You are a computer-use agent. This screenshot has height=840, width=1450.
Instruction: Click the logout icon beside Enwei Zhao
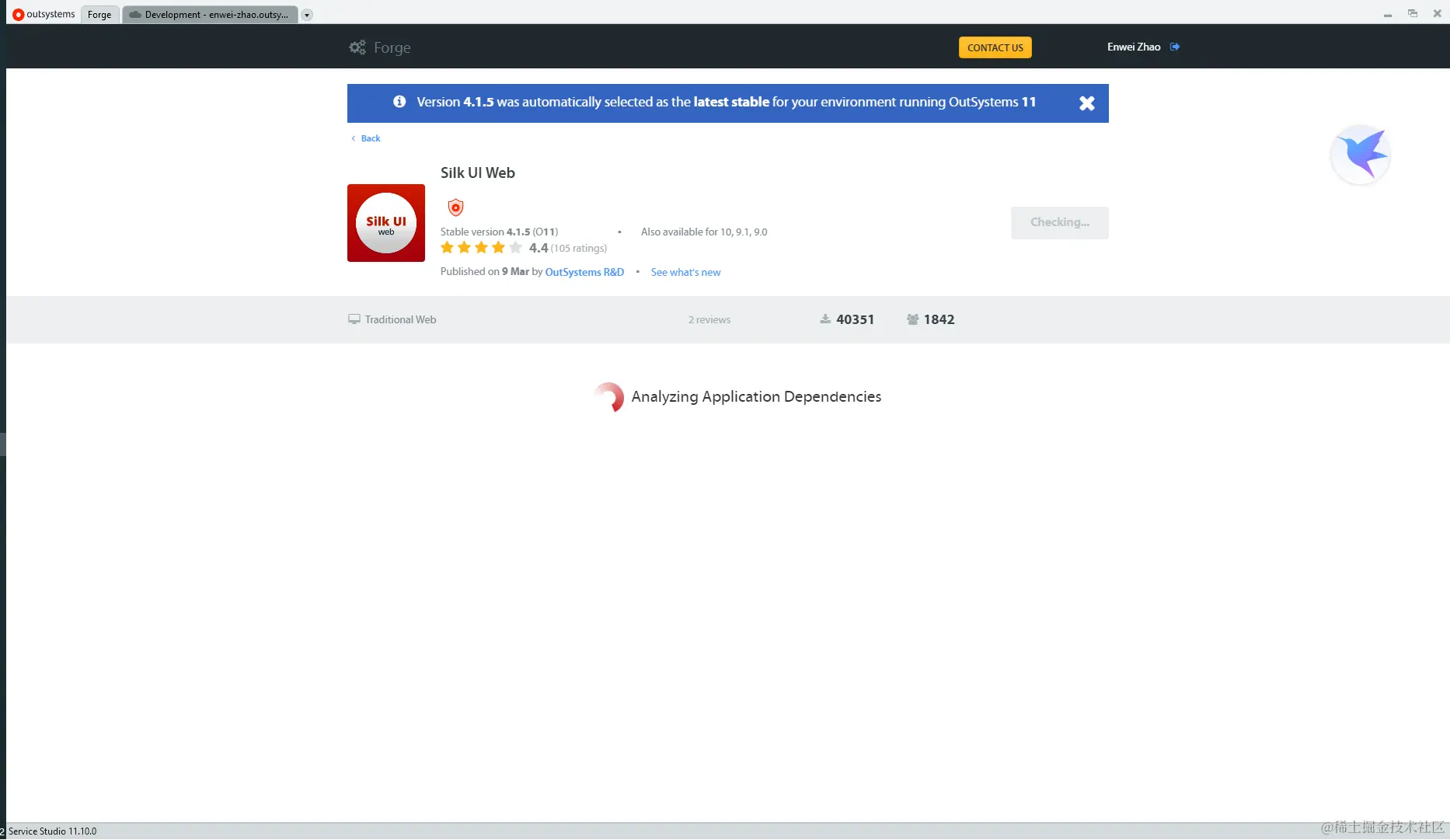tap(1175, 47)
